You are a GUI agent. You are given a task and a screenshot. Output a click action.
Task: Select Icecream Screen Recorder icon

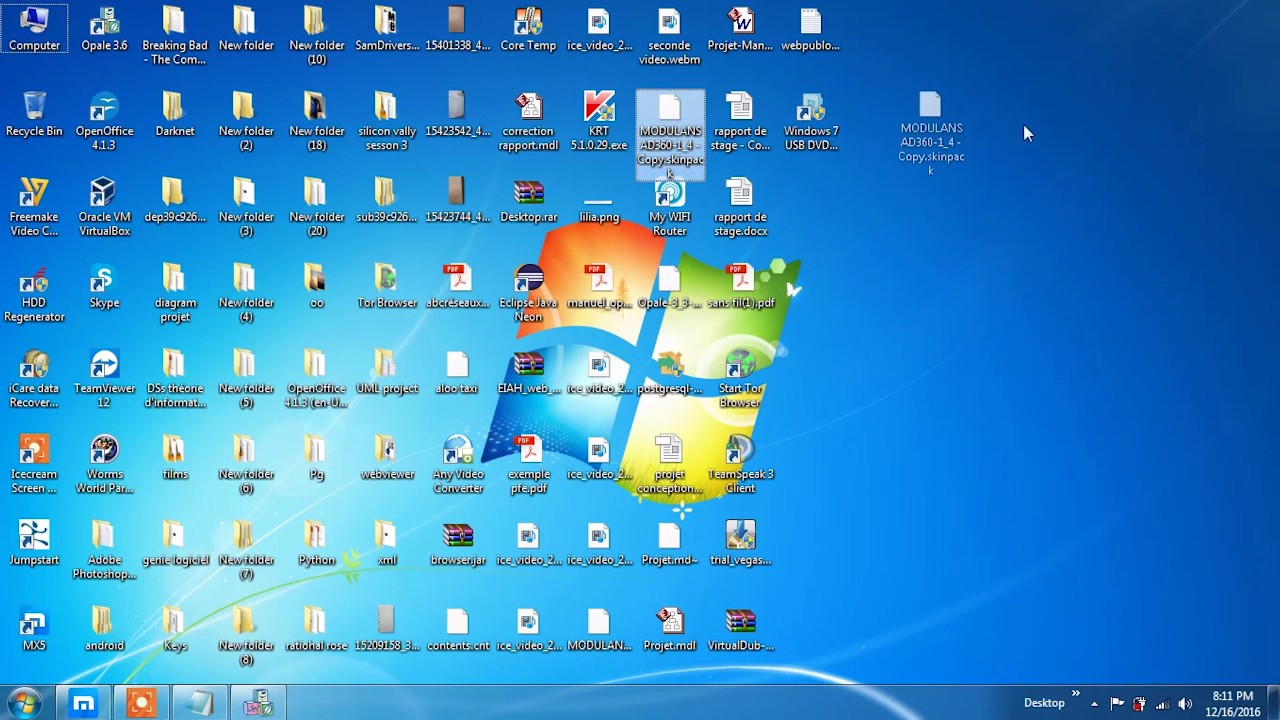tap(34, 466)
